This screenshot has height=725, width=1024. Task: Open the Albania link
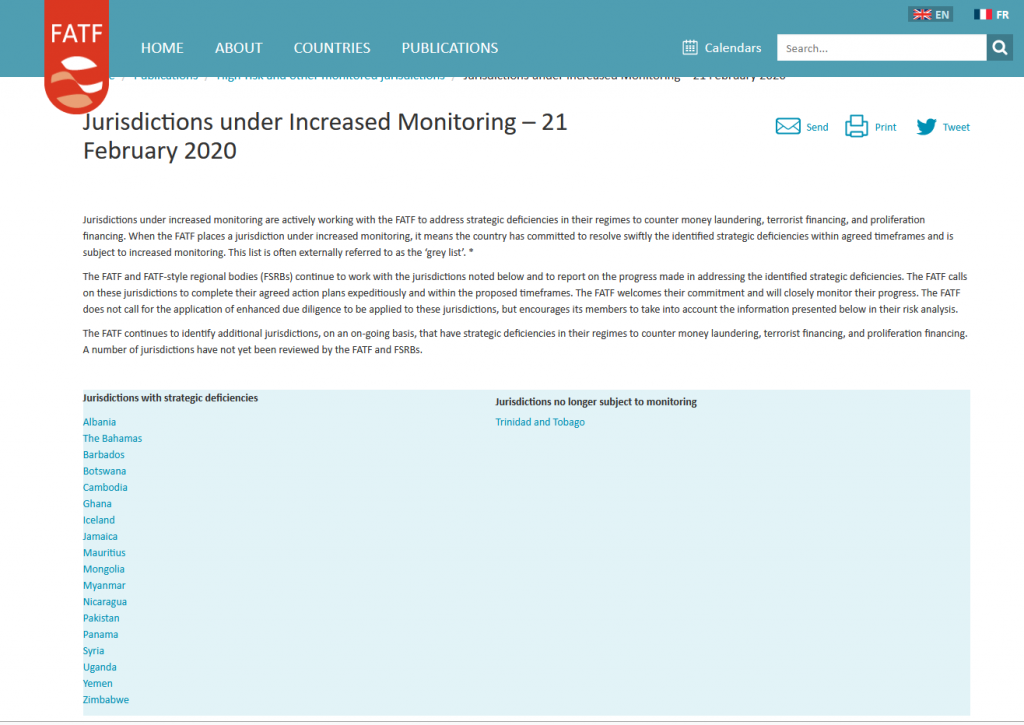[99, 422]
